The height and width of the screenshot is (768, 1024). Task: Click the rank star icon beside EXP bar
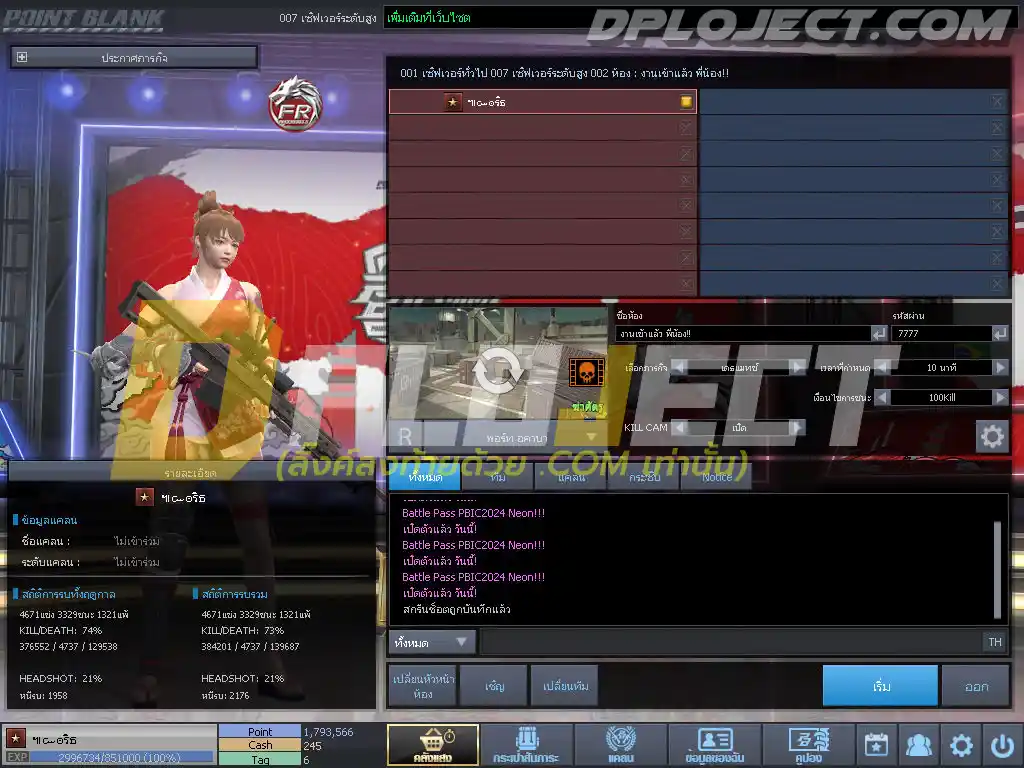(16, 738)
